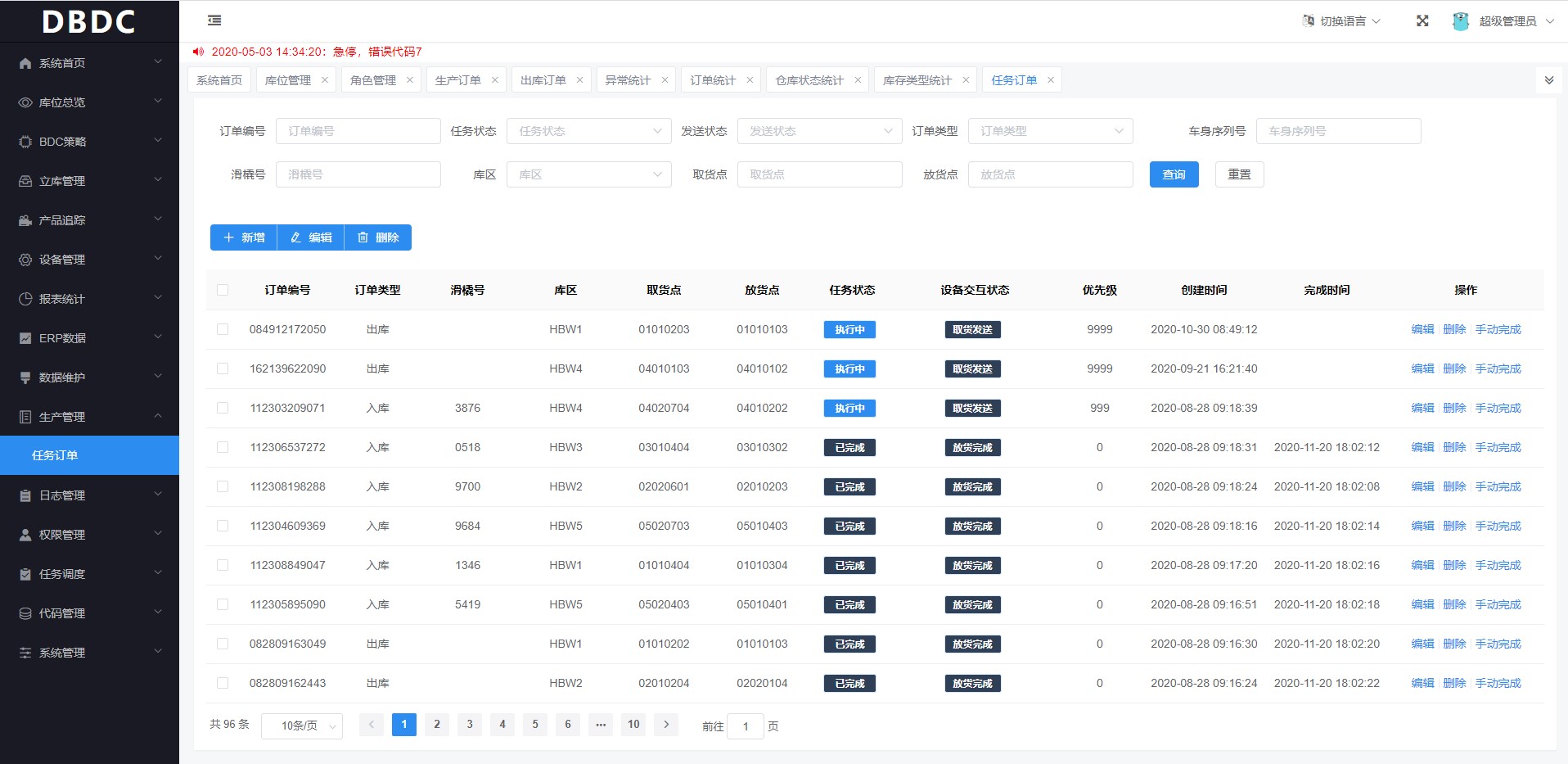This screenshot has height=764, width=1568.
Task: Select all rows with header checkbox
Action: 223,290
